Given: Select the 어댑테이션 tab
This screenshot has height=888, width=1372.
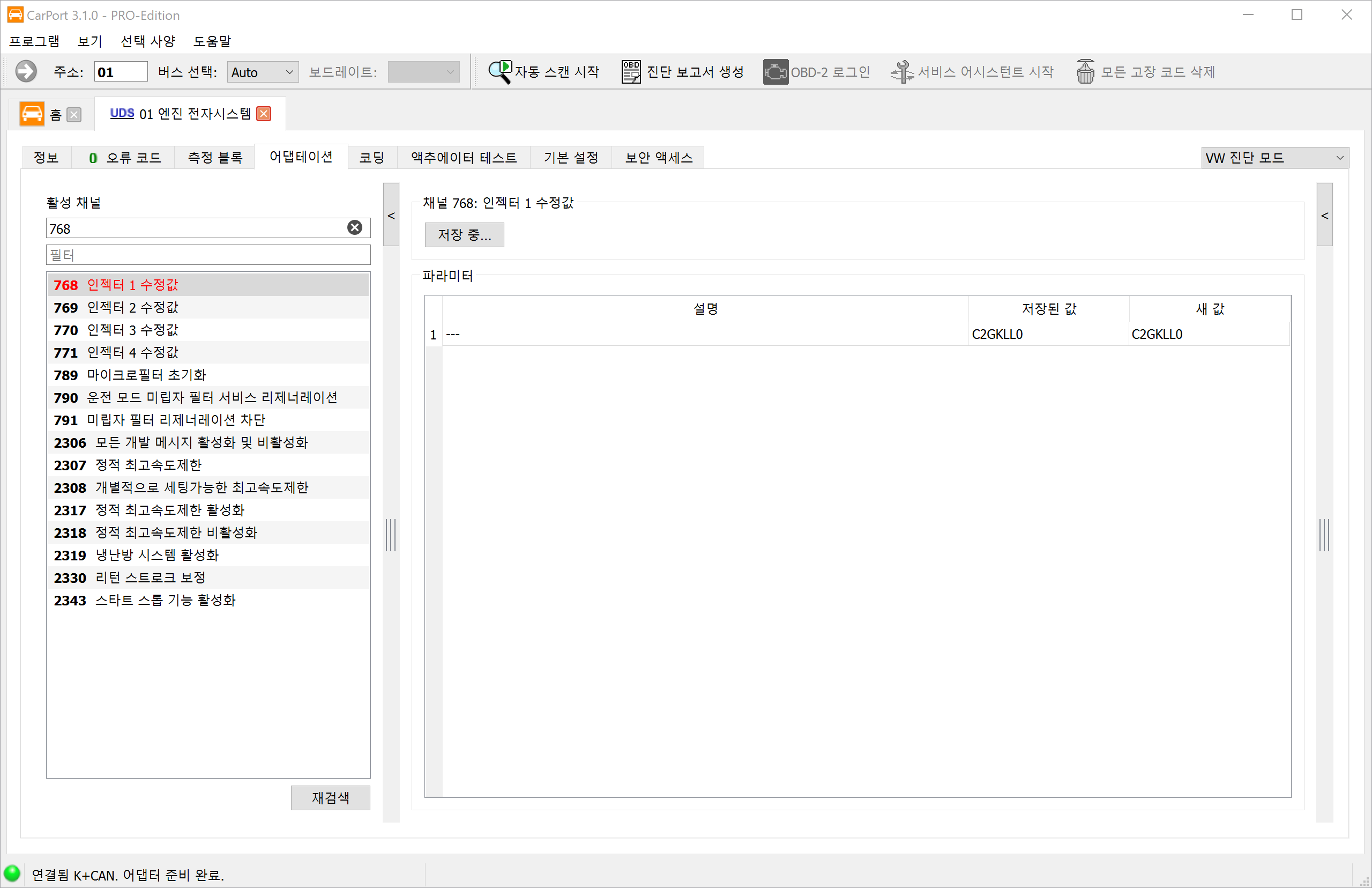Looking at the screenshot, I should (301, 156).
